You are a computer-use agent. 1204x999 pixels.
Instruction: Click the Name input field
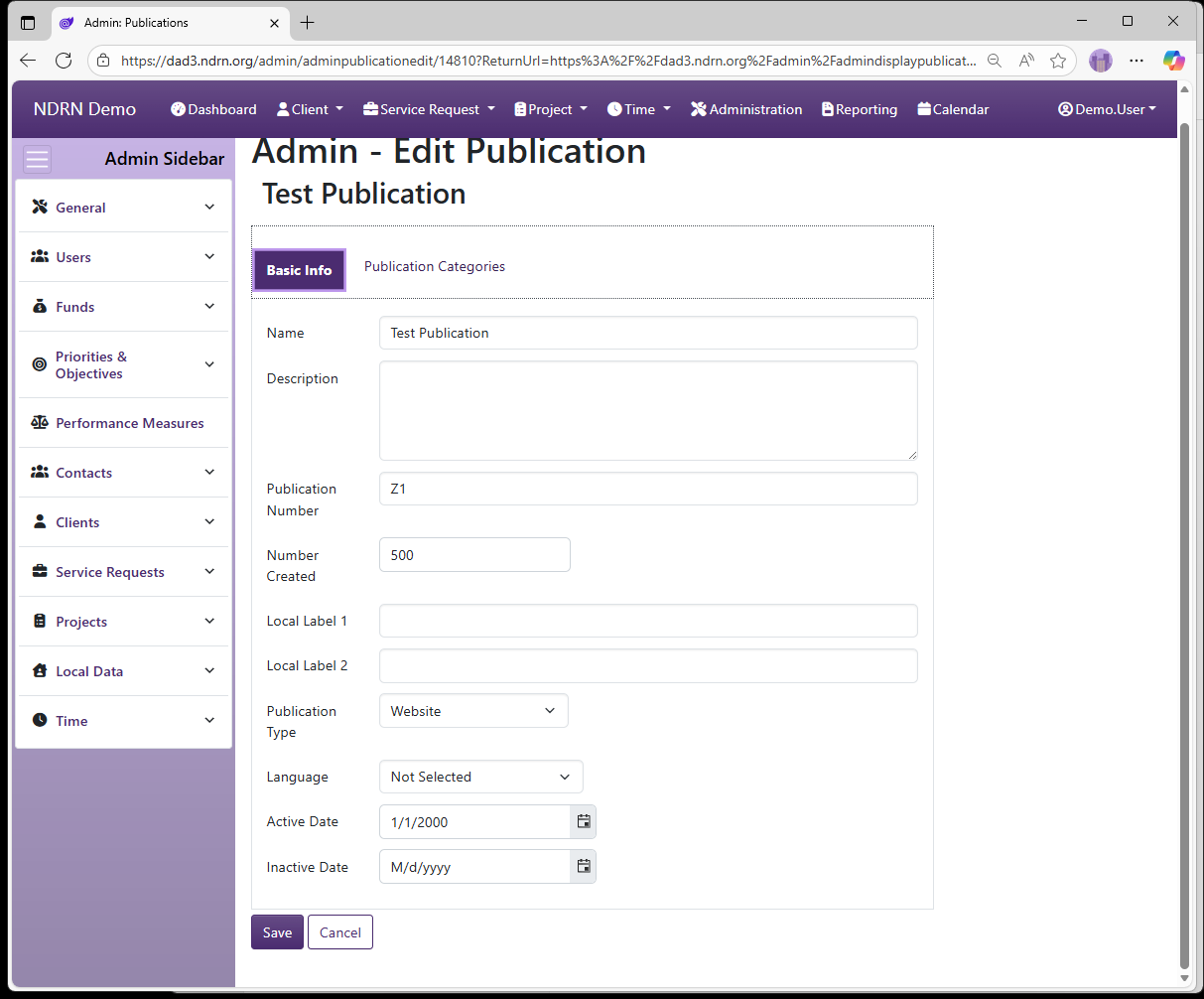[648, 333]
